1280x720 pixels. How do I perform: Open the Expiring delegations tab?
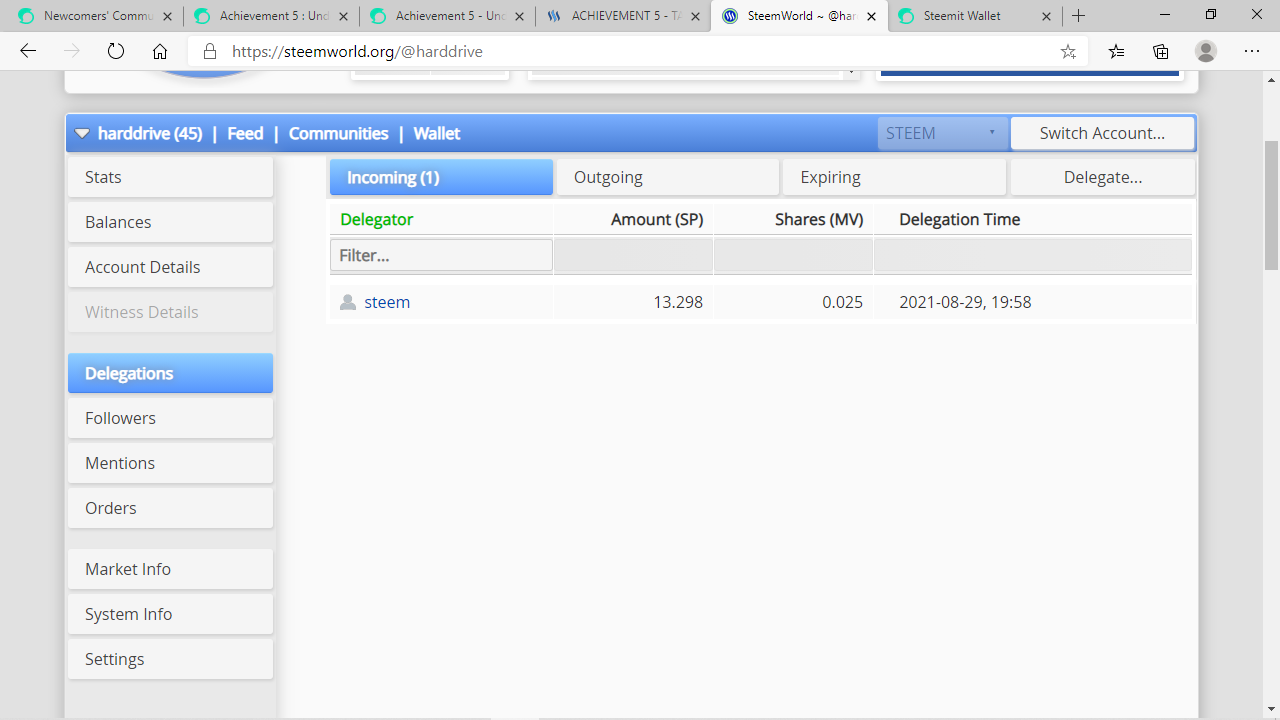click(x=893, y=177)
